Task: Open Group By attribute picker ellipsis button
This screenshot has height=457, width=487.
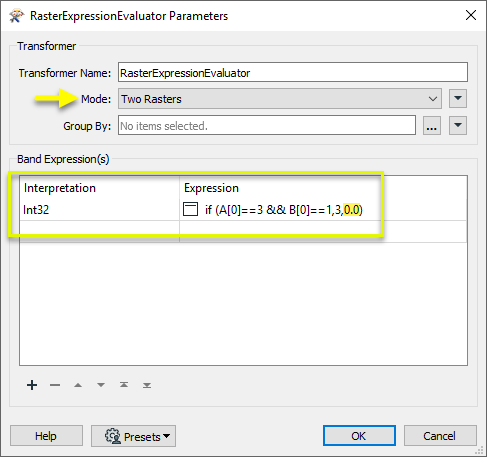Action: coord(432,125)
